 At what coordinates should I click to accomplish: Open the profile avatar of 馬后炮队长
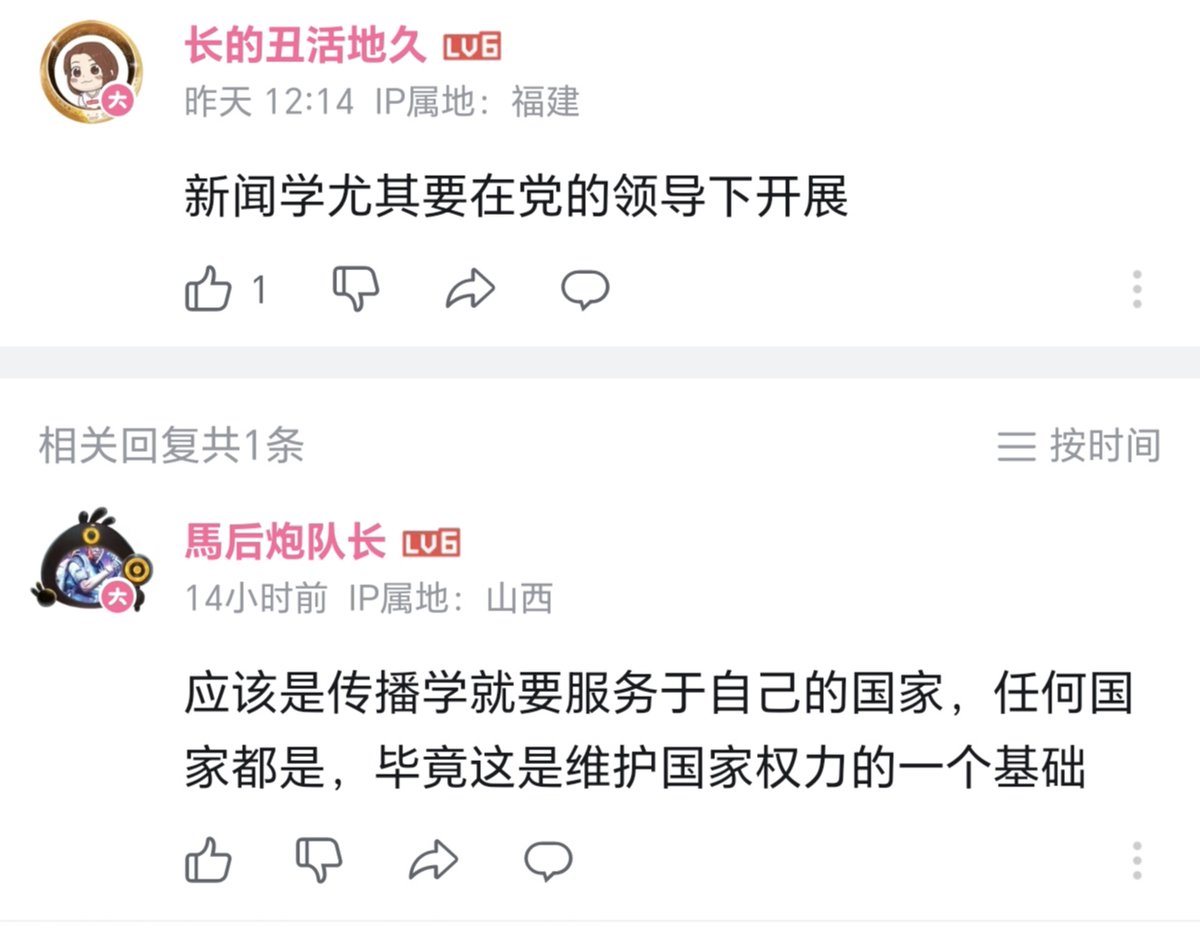91,561
